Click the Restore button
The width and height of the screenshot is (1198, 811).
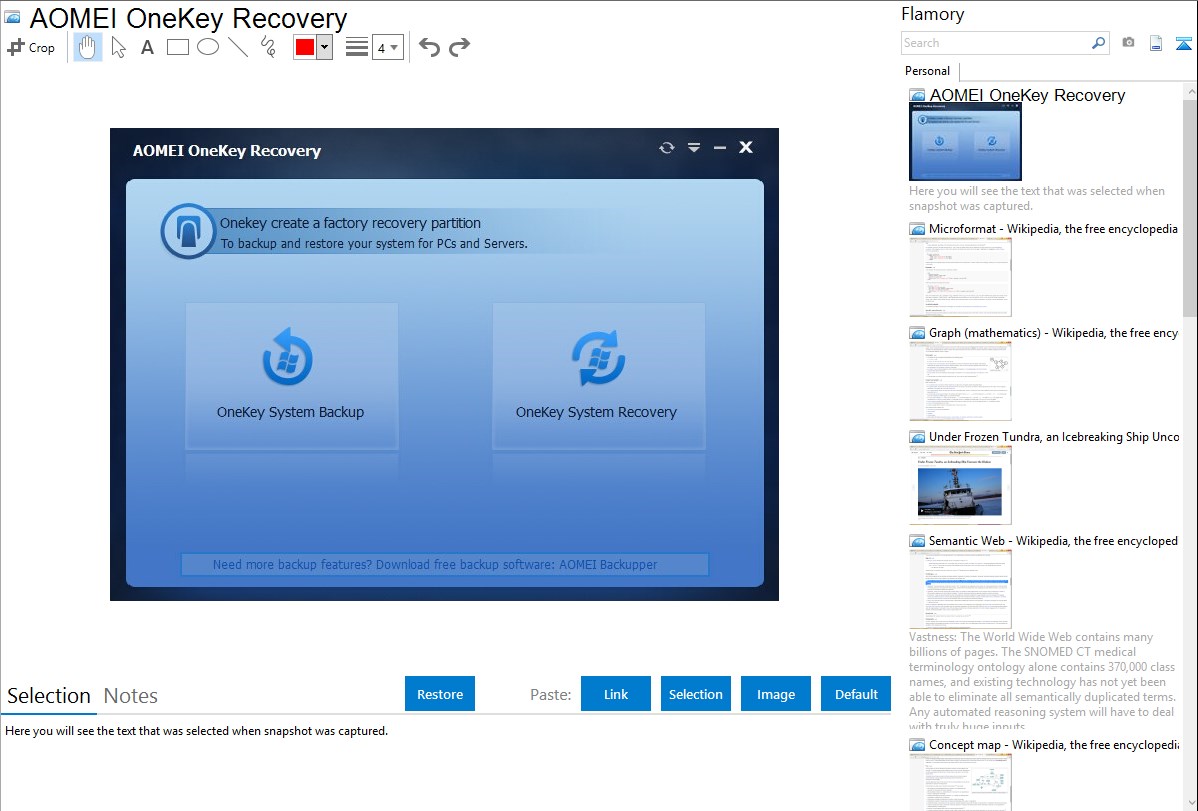tap(440, 693)
